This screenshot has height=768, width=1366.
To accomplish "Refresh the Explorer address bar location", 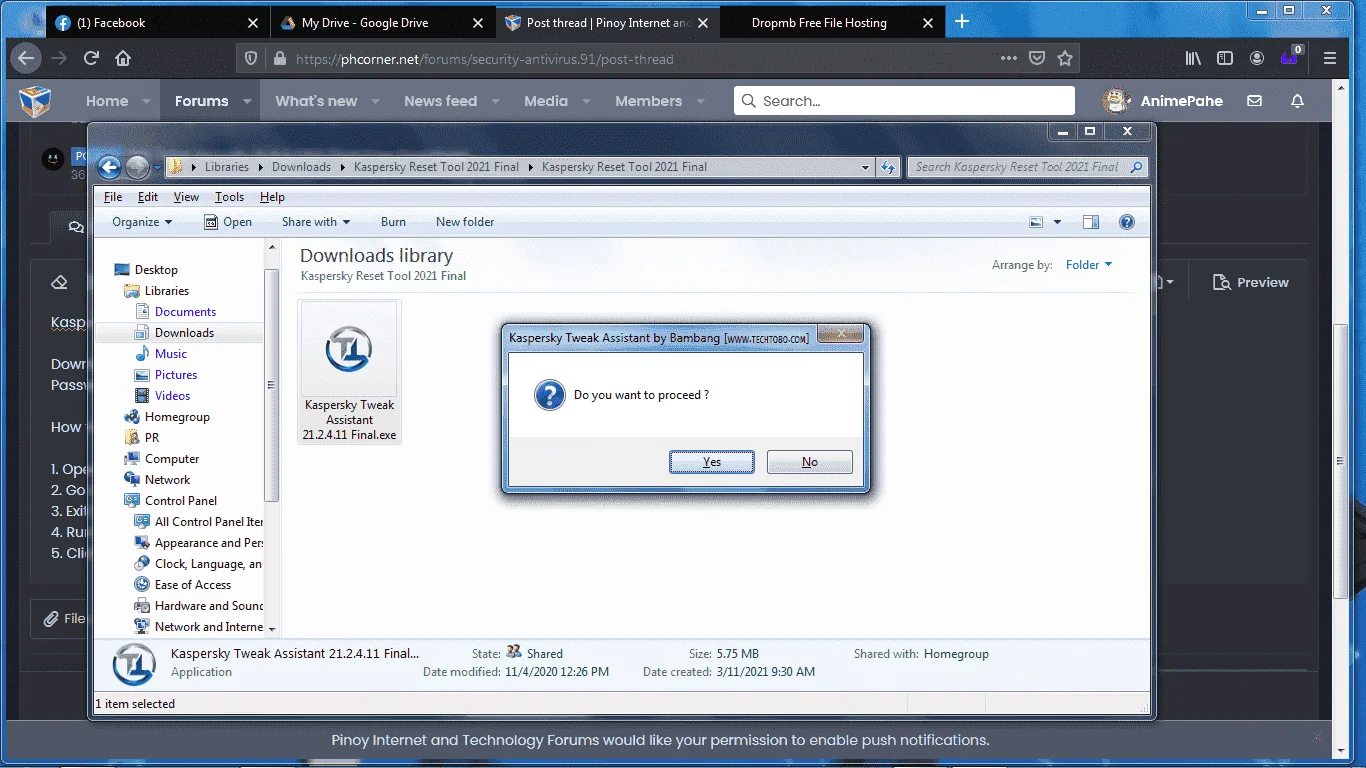I will pyautogui.click(x=888, y=167).
